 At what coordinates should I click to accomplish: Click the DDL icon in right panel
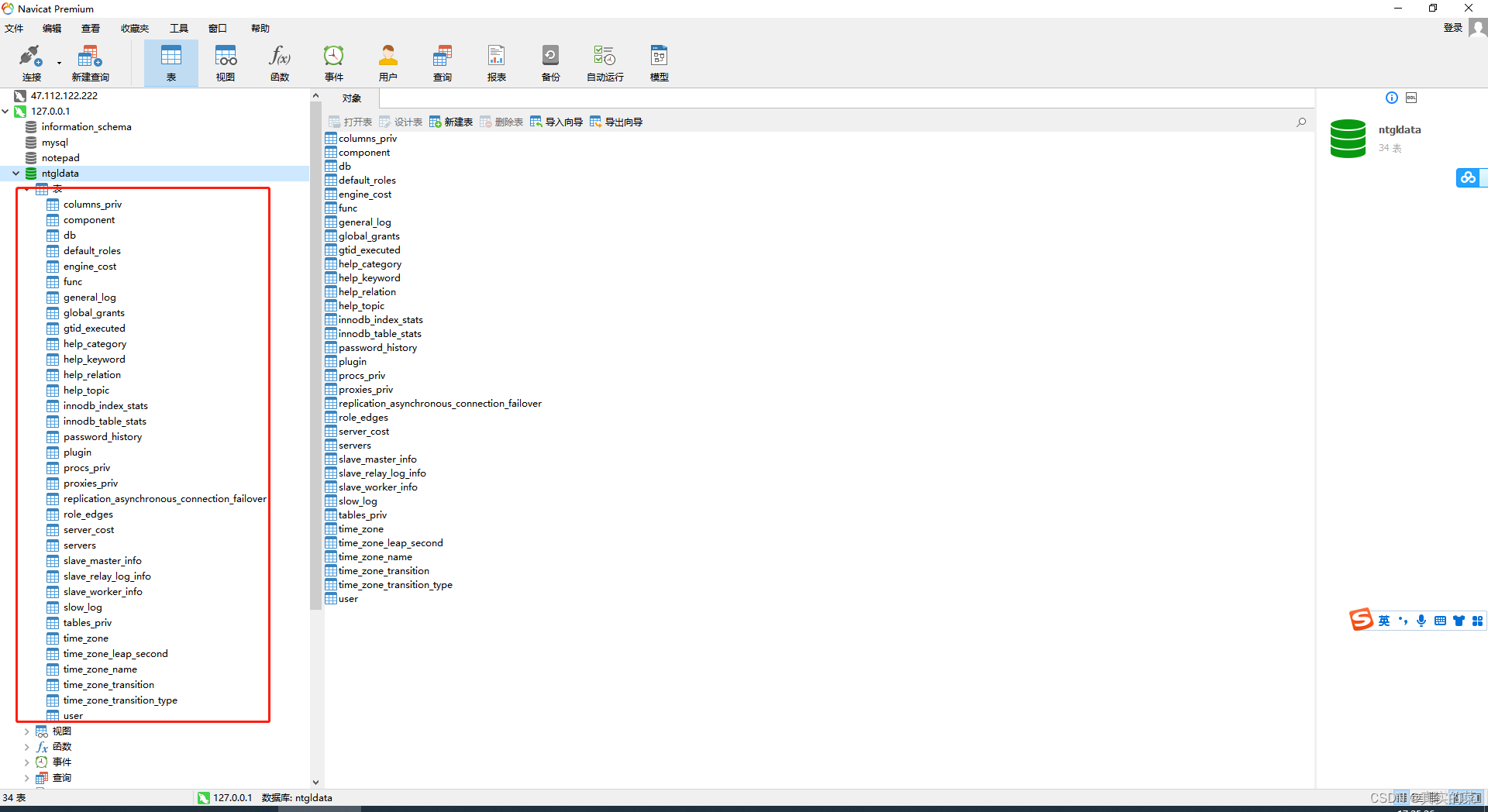[x=1411, y=98]
